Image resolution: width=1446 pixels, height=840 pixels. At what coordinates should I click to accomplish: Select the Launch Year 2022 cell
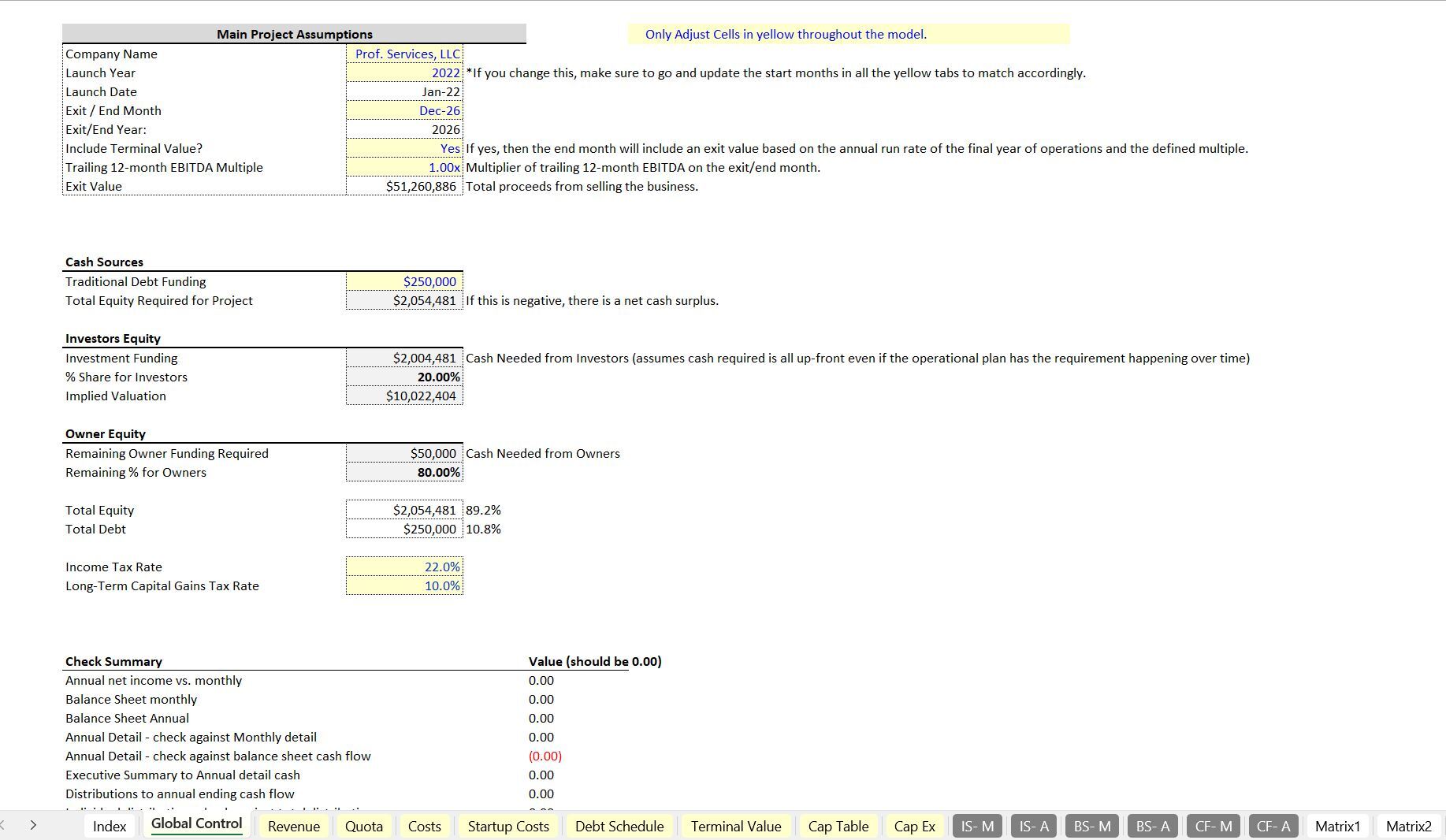(404, 72)
